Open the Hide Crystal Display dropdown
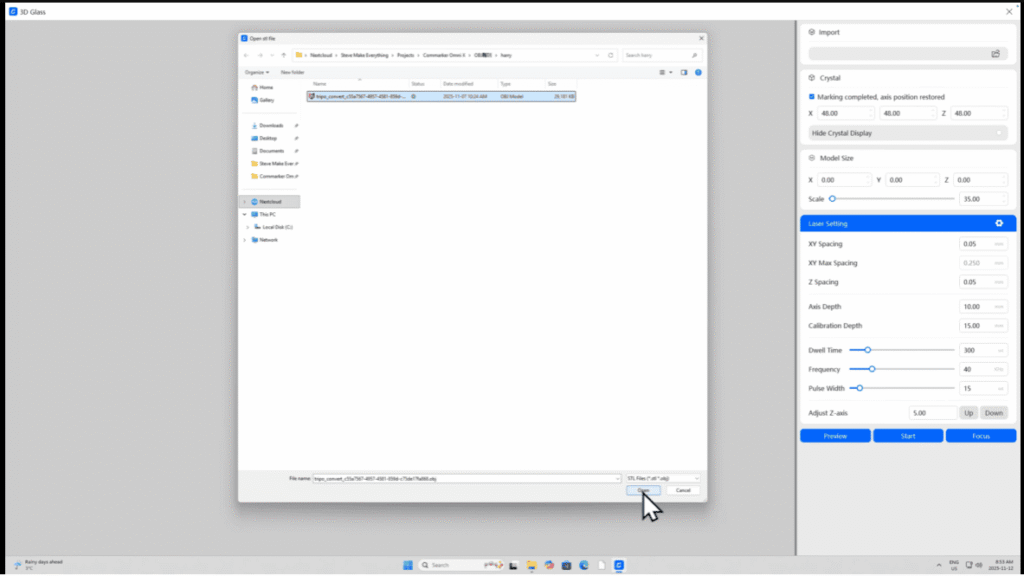 point(907,132)
